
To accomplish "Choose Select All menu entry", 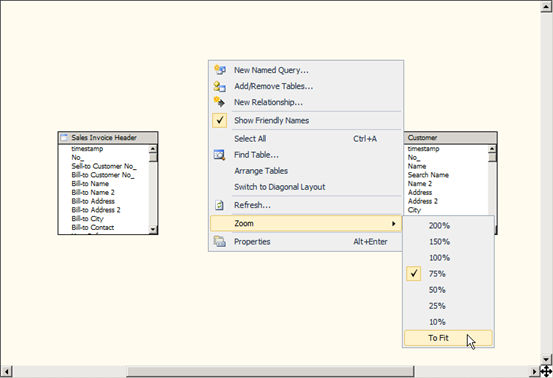I will [x=306, y=139].
